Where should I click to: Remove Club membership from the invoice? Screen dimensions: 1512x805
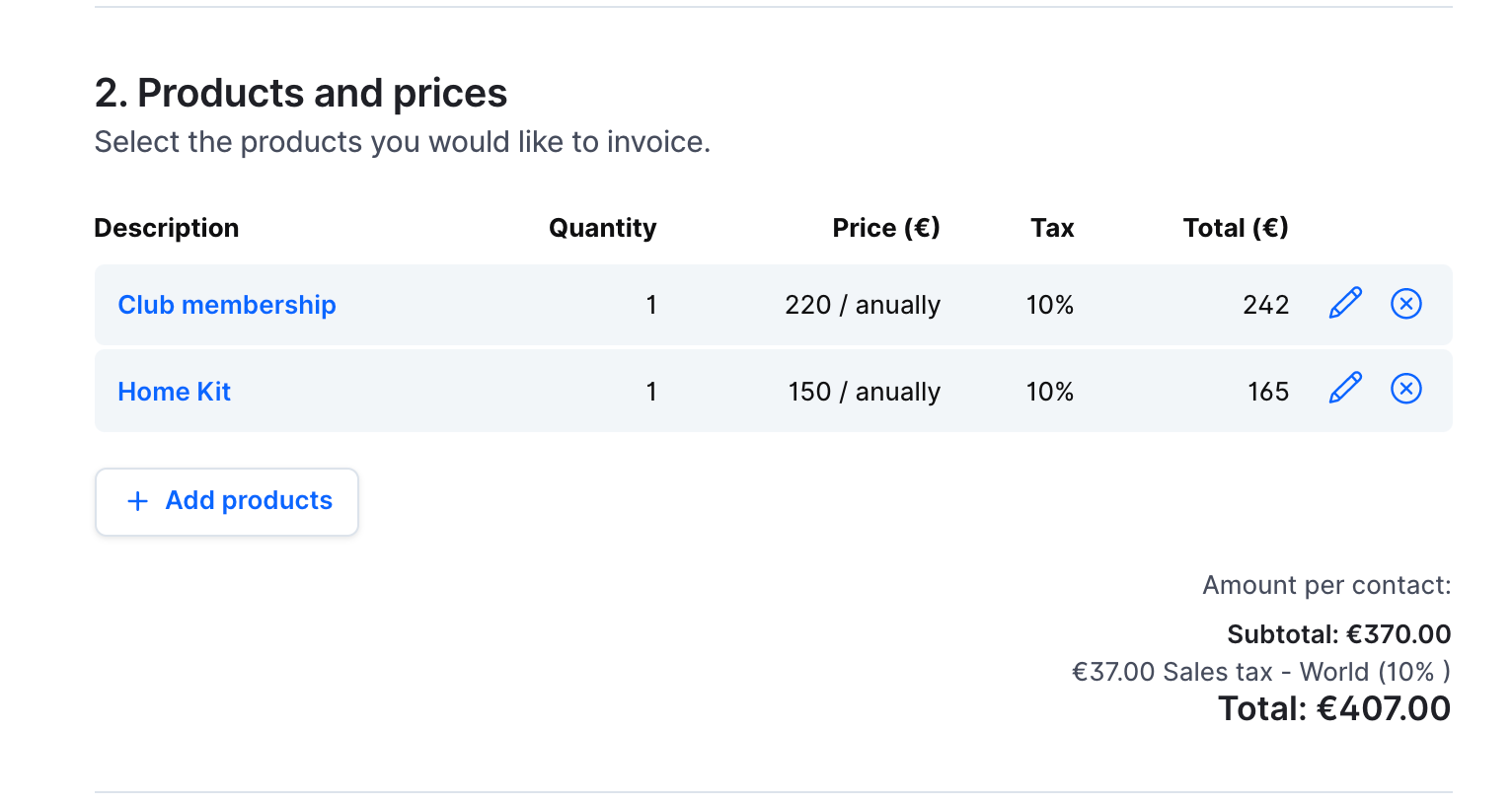(x=1405, y=303)
